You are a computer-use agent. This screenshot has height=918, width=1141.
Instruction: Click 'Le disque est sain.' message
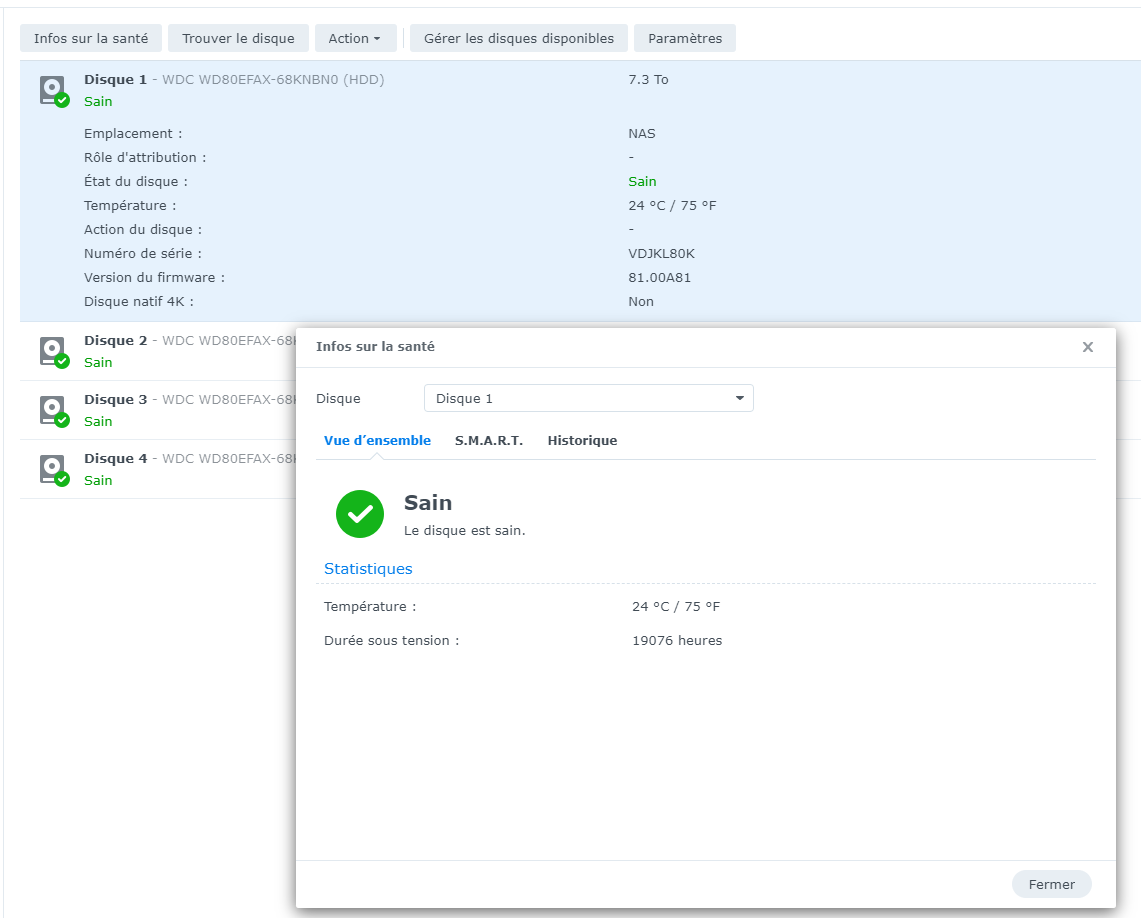464,530
